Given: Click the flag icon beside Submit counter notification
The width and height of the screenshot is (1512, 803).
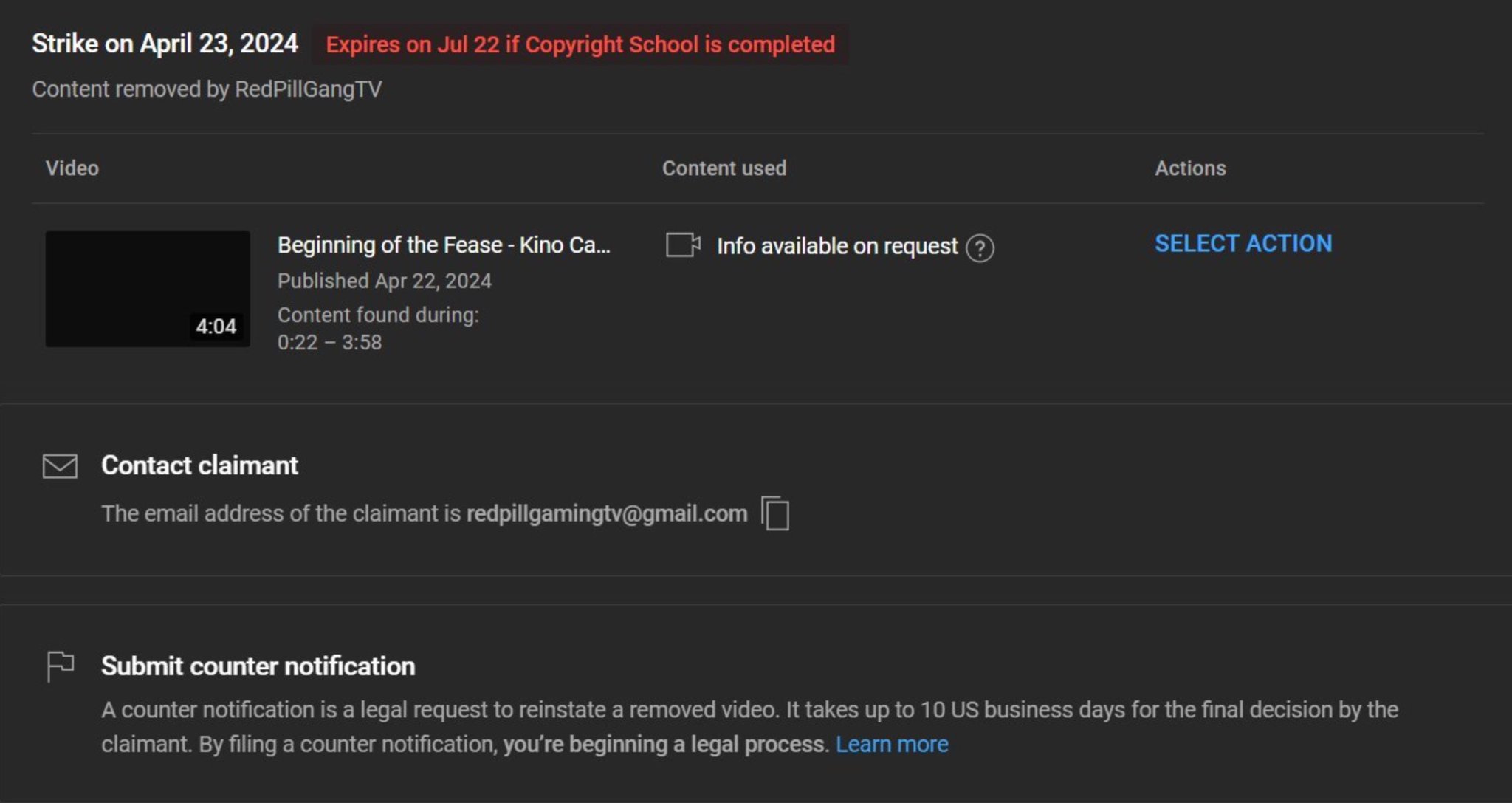Looking at the screenshot, I should [x=60, y=666].
